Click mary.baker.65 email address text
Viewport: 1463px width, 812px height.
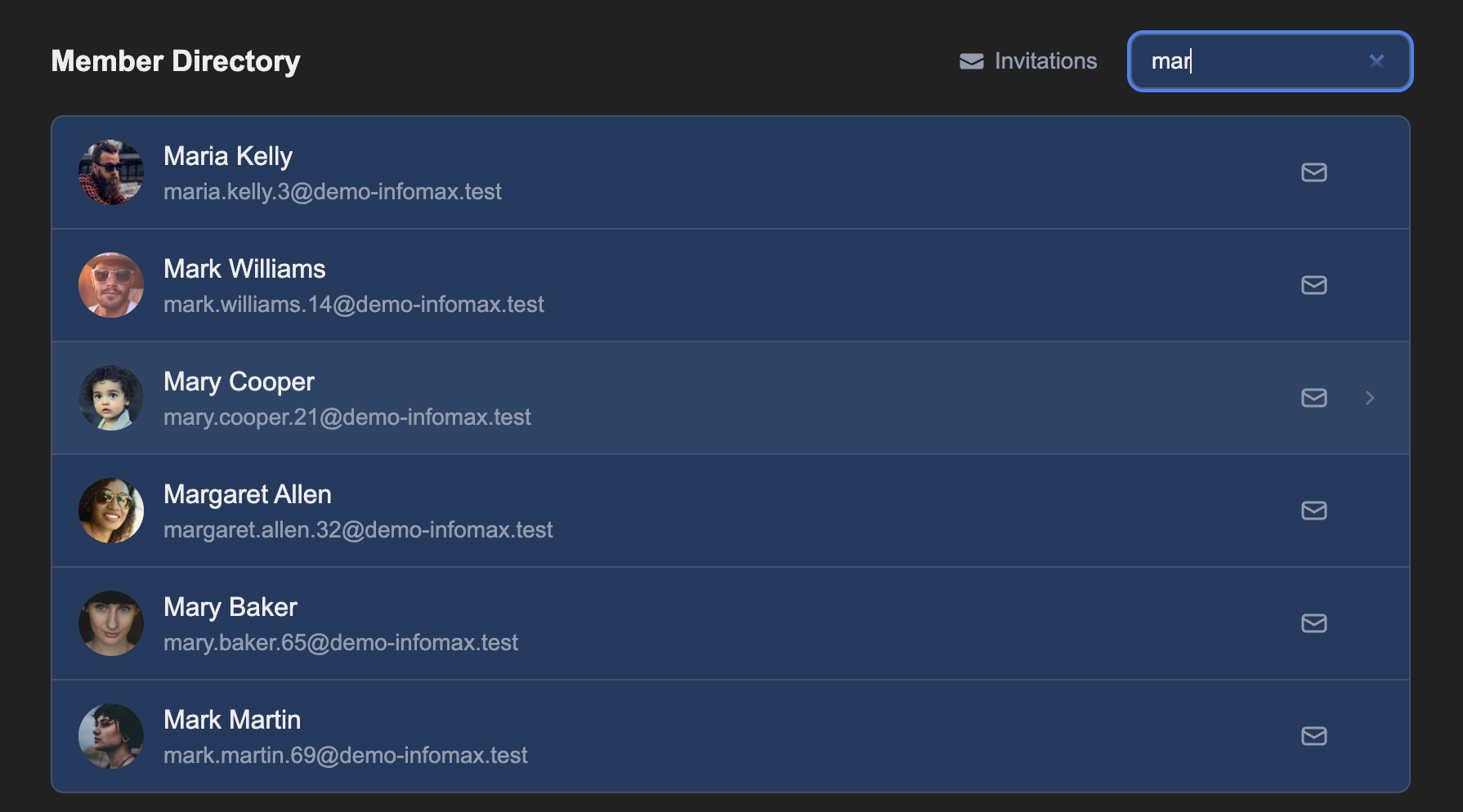(x=341, y=643)
